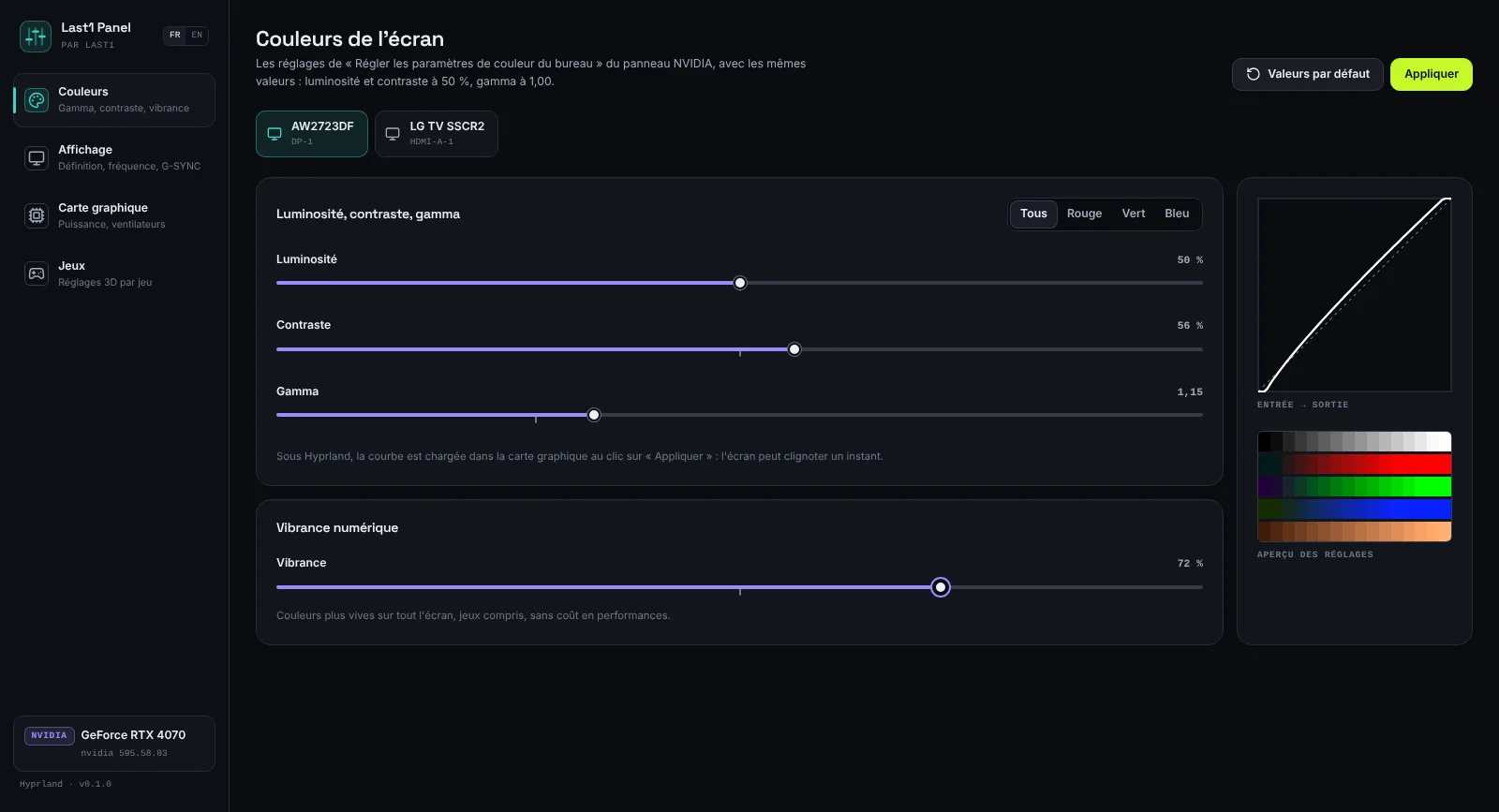
Task: Click the Appliquer button
Action: [x=1432, y=74]
